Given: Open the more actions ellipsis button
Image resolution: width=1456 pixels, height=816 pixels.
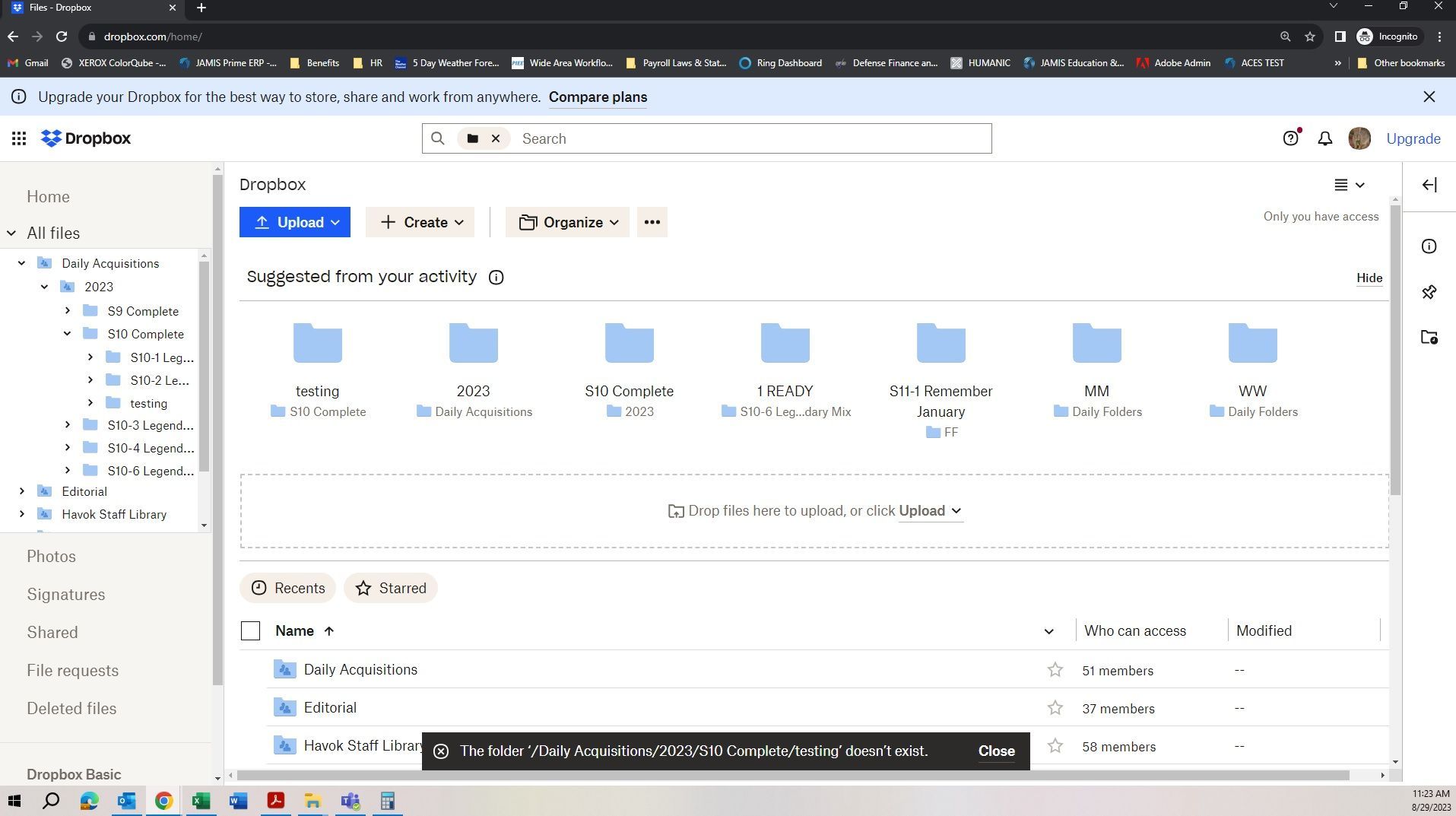Looking at the screenshot, I should pyautogui.click(x=652, y=222).
